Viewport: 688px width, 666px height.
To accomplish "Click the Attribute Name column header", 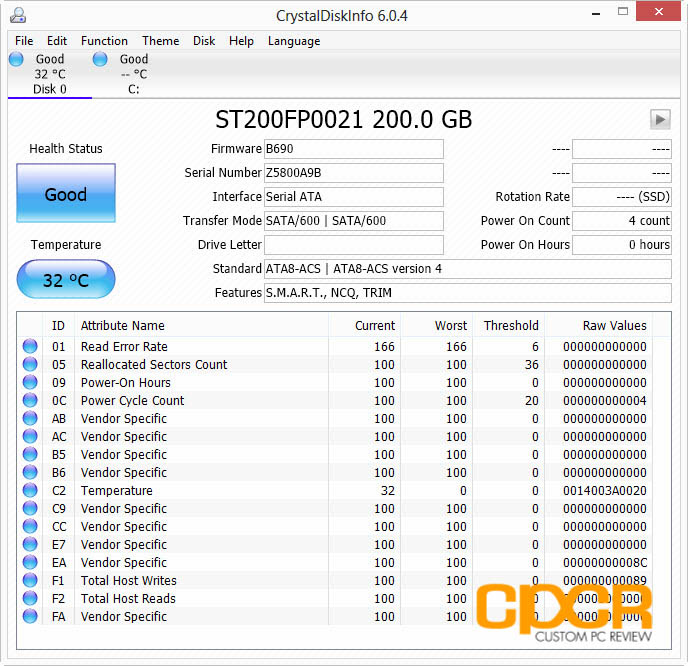I will (x=201, y=326).
